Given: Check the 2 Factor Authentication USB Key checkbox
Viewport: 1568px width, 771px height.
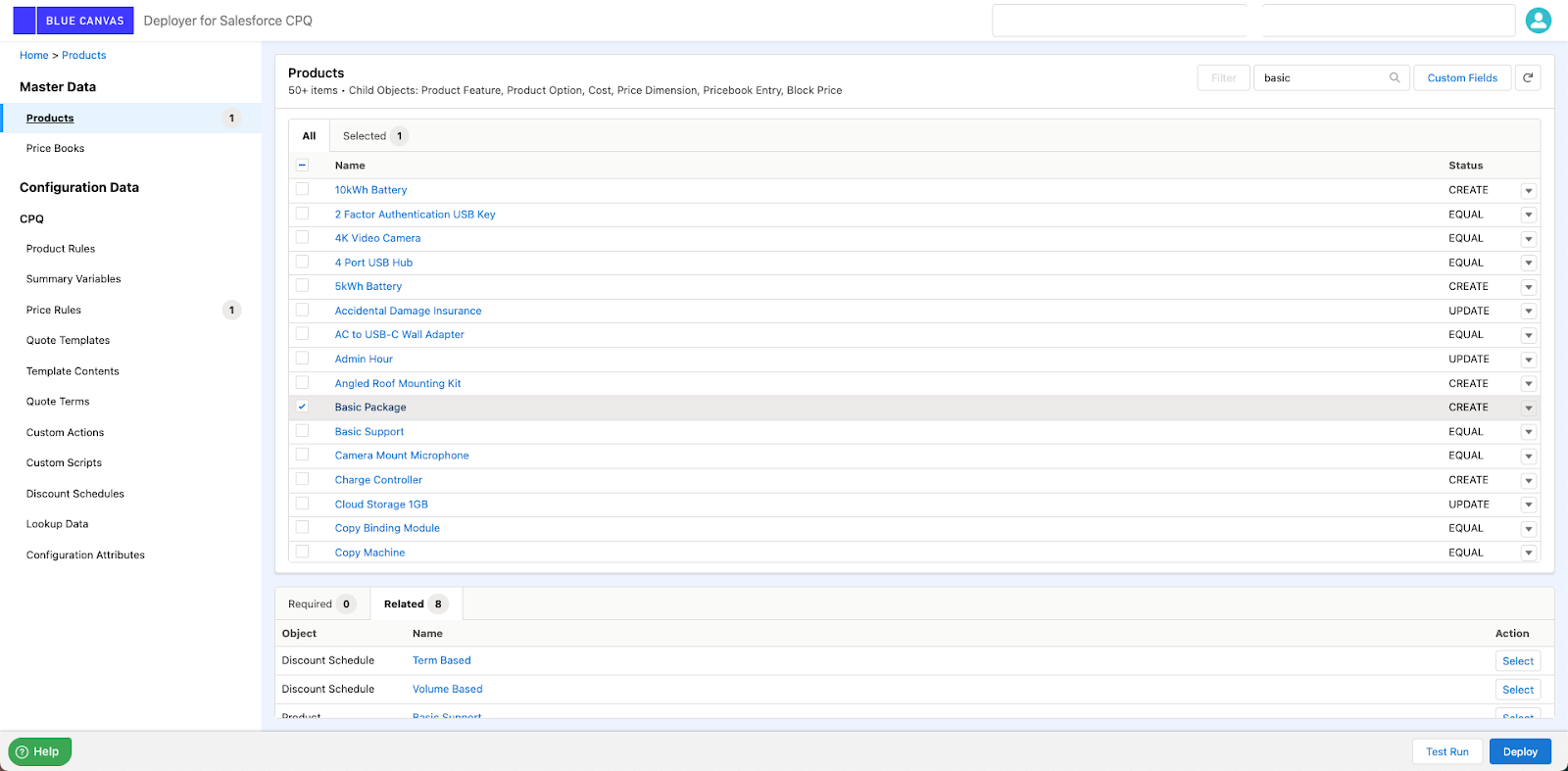Looking at the screenshot, I should pos(302,214).
